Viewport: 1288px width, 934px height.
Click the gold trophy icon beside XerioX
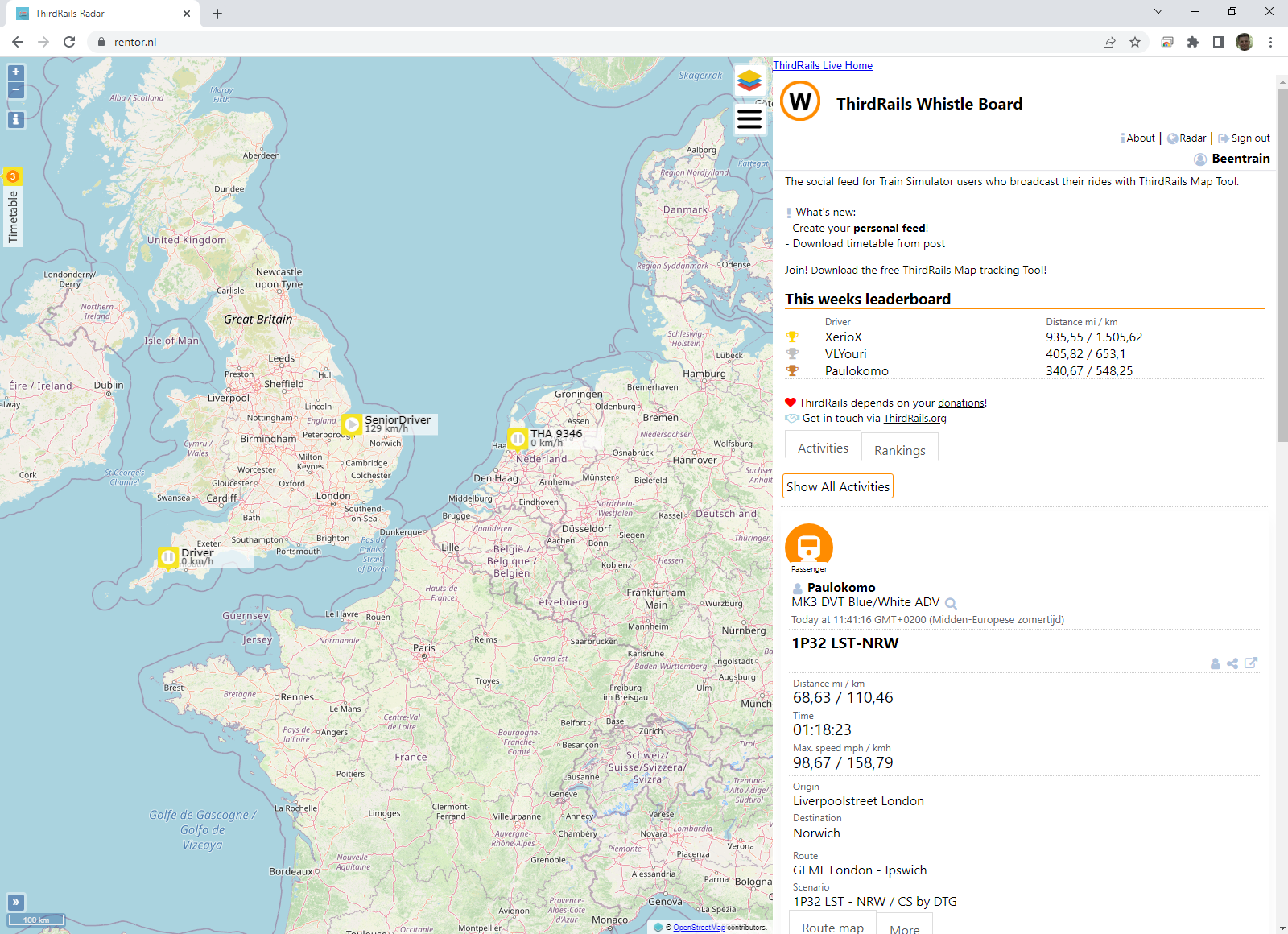click(793, 337)
